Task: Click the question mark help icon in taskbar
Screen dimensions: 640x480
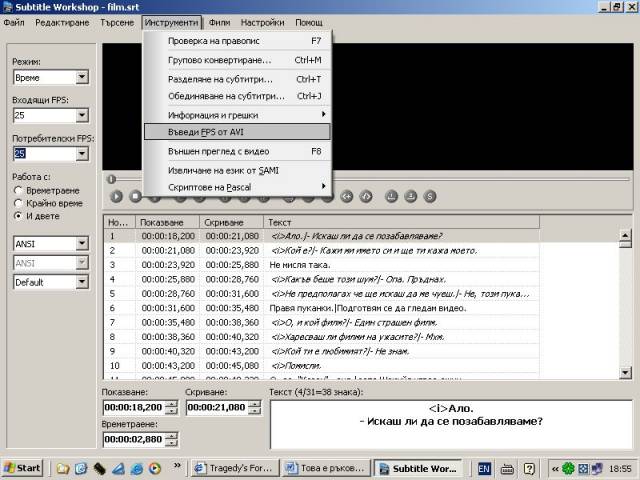Action: tap(529, 469)
